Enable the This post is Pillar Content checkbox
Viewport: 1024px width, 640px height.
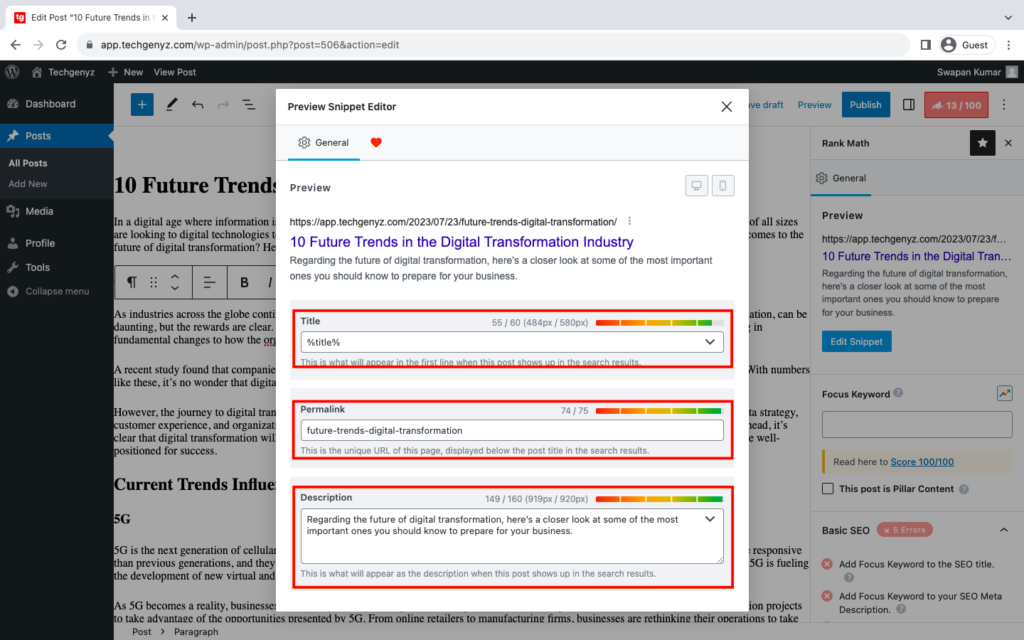point(827,488)
